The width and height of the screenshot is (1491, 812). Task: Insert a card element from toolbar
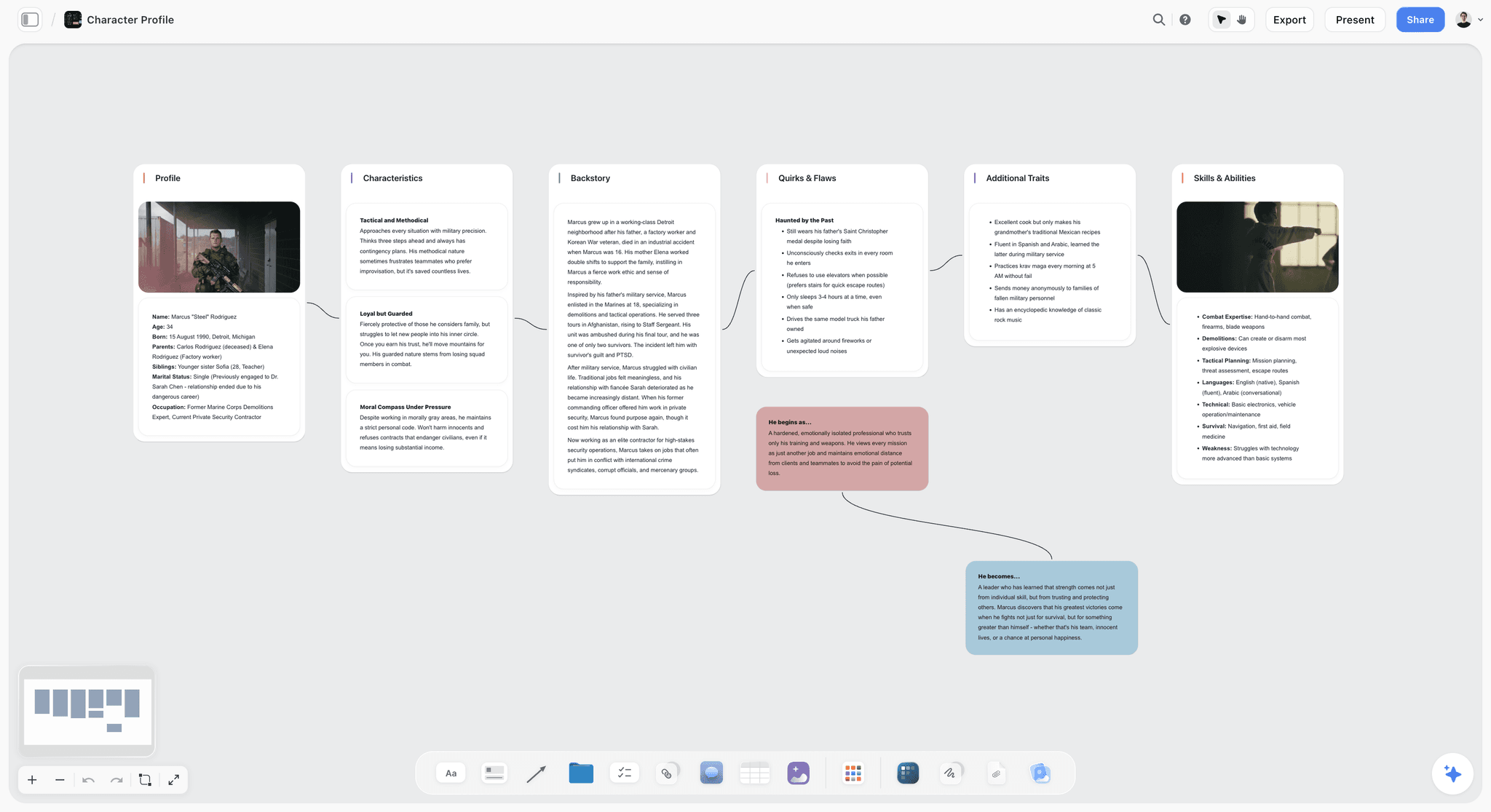(x=494, y=773)
